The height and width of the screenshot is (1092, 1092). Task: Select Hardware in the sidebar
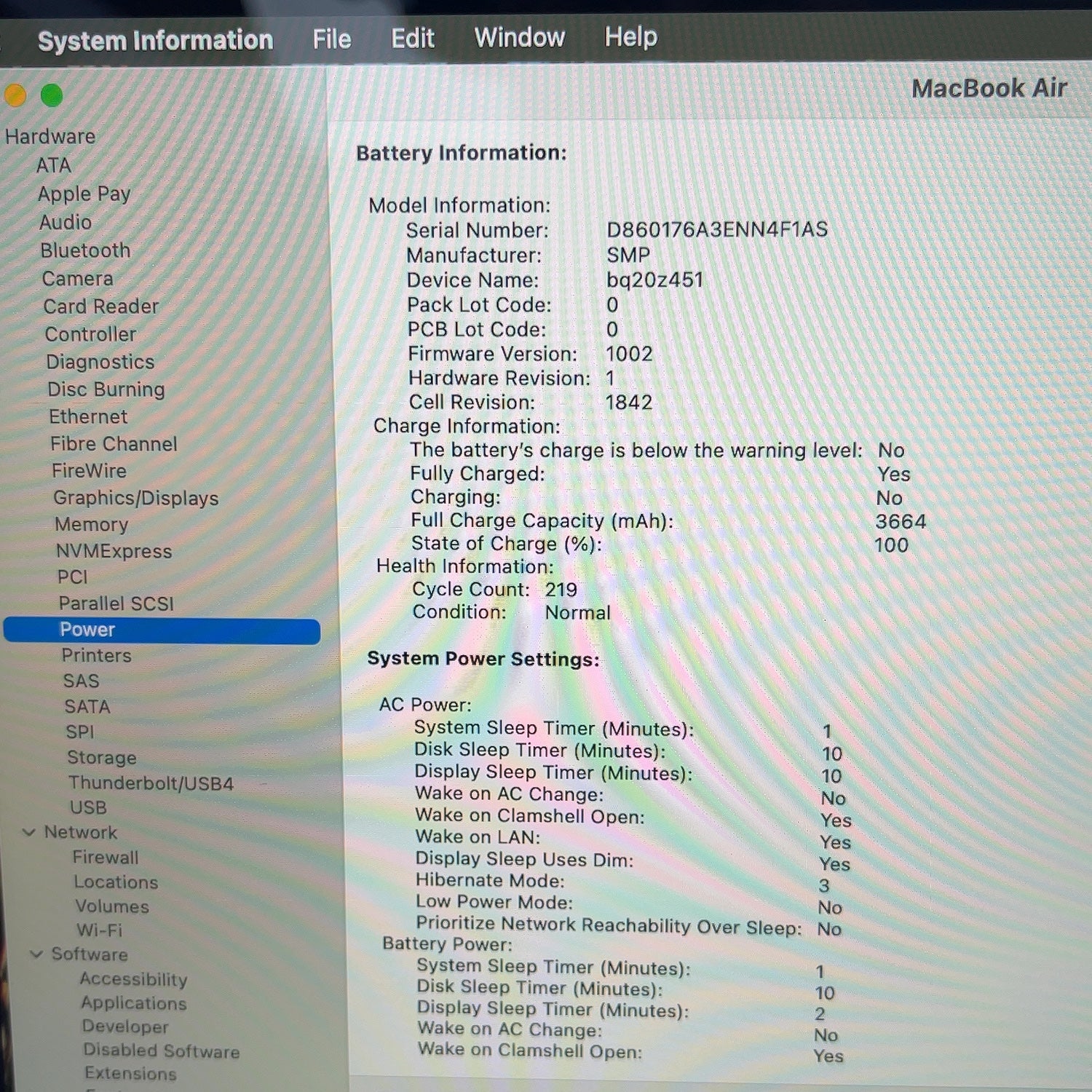(50, 136)
